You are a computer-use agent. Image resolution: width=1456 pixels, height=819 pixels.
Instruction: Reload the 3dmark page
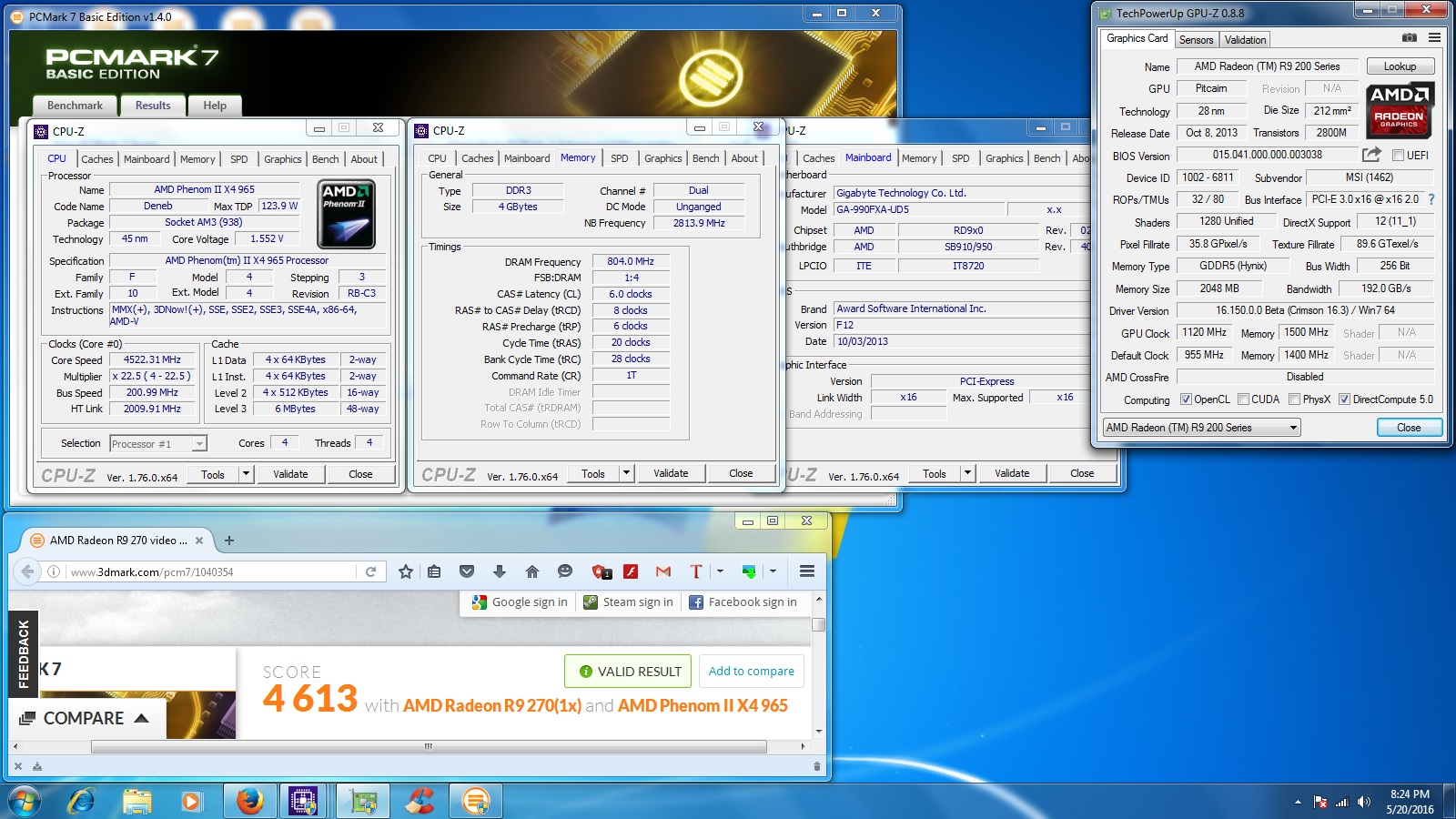point(370,571)
